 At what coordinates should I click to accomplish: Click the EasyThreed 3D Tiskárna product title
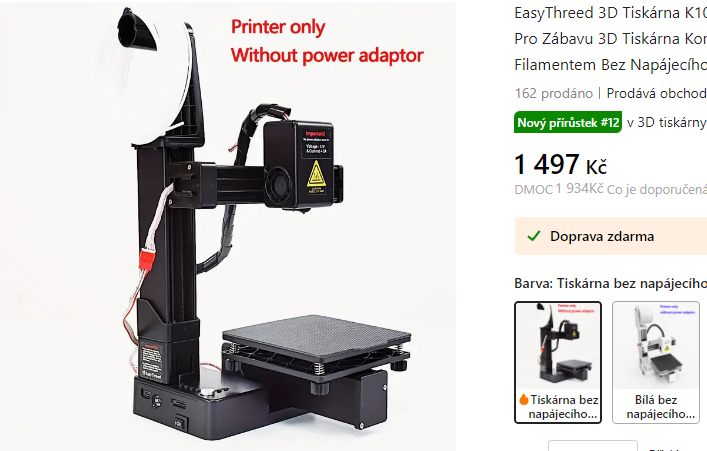(611, 39)
